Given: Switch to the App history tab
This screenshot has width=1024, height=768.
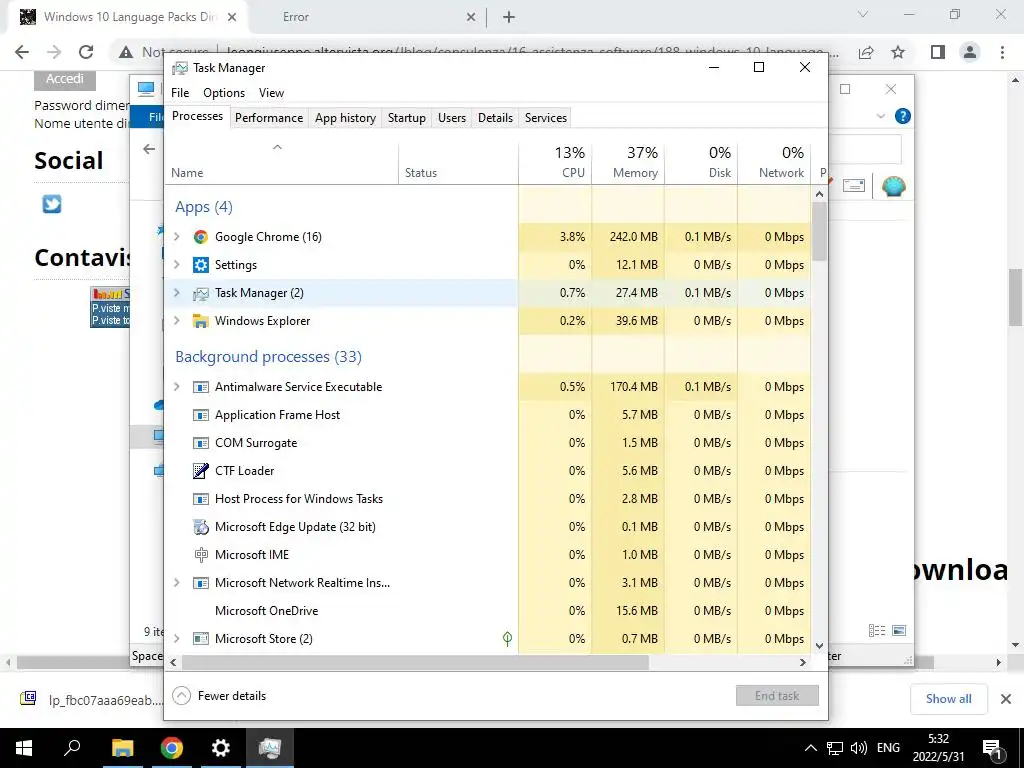Looking at the screenshot, I should point(345,118).
